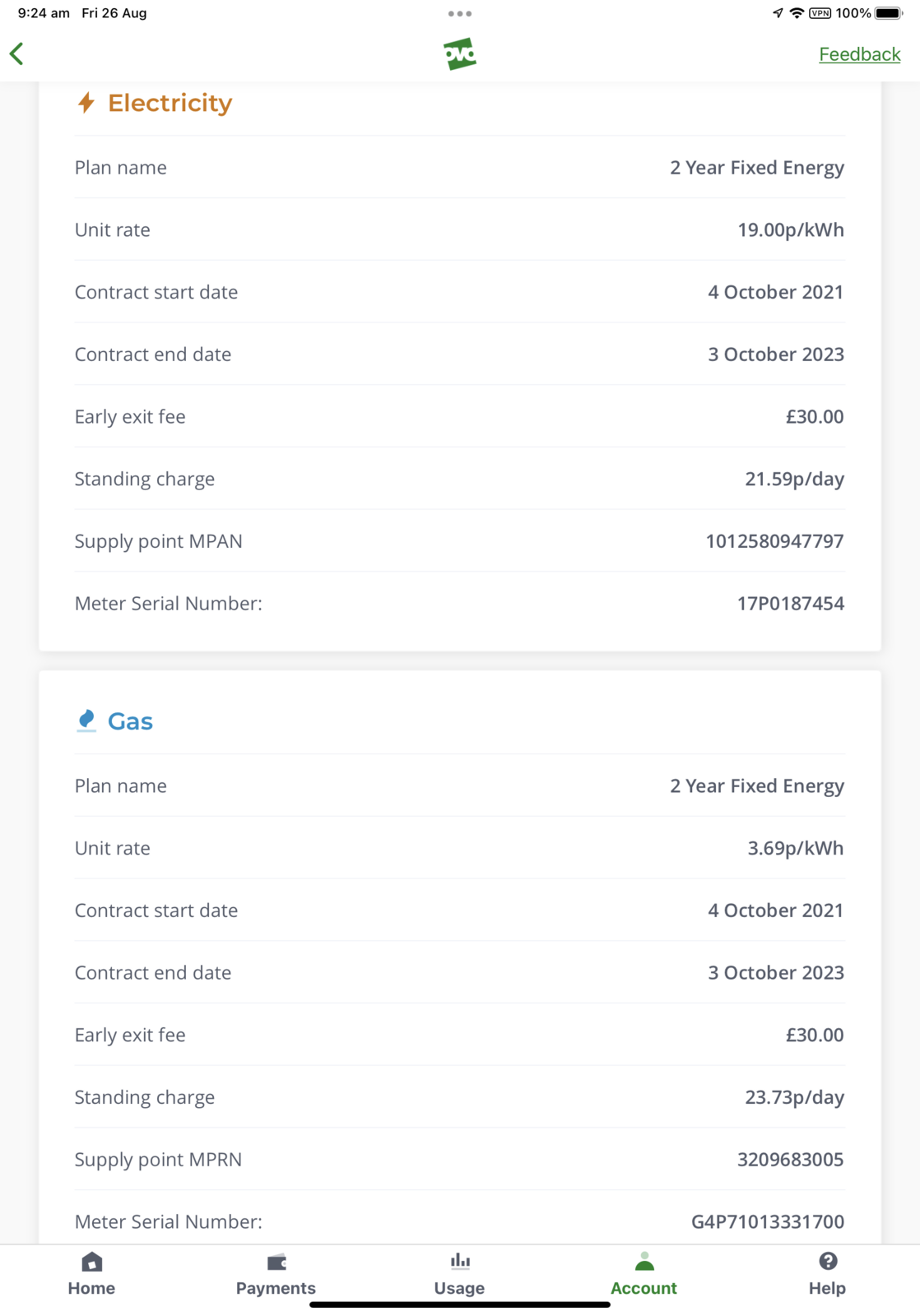Tap the green back arrow

point(17,54)
